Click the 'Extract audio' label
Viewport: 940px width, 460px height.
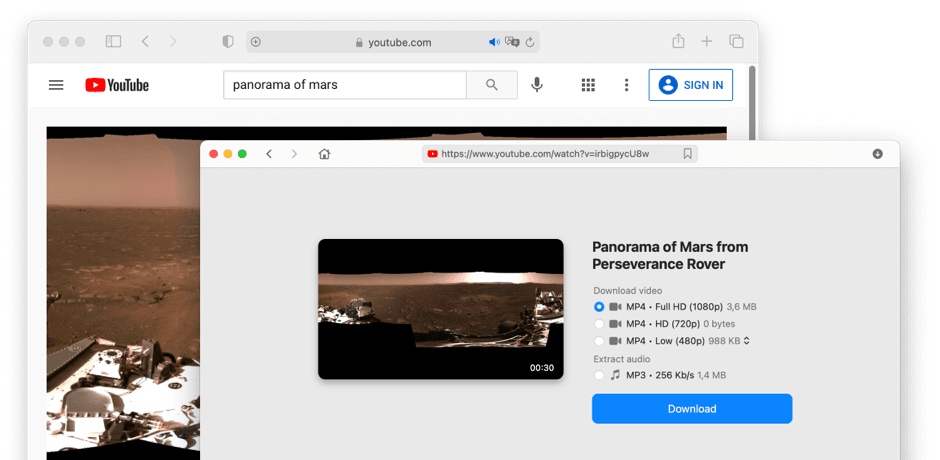coord(622,359)
